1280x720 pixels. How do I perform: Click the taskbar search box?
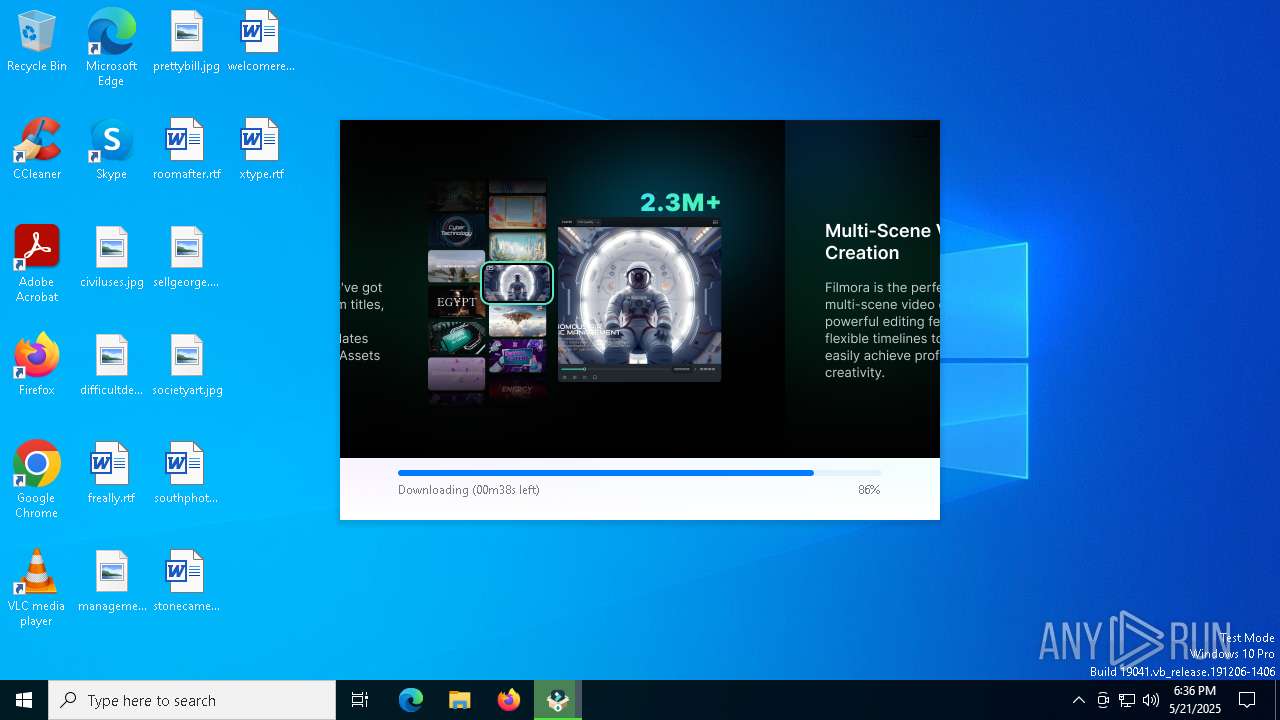[x=192, y=700]
